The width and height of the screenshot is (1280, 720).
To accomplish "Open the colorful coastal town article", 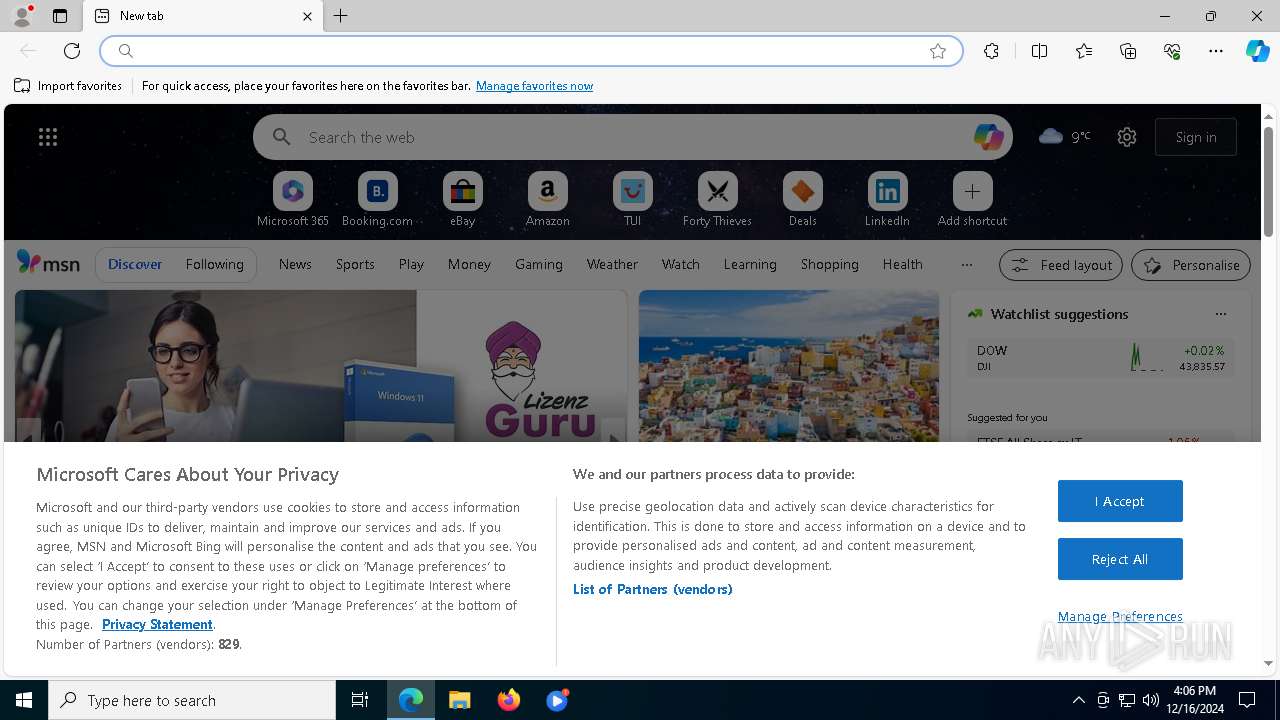I will click(x=789, y=366).
